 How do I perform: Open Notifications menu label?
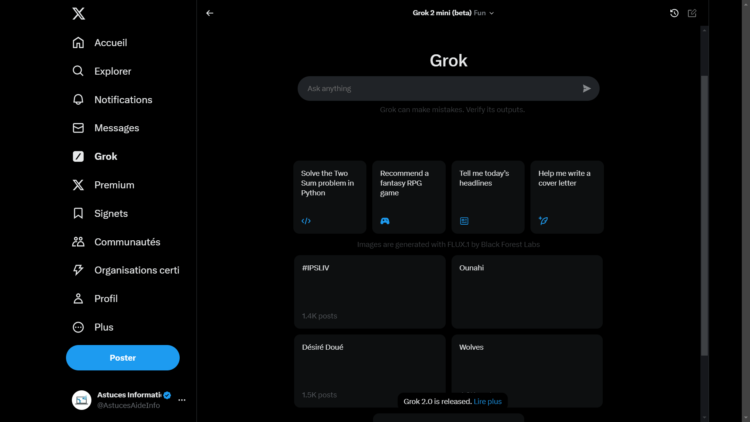pyautogui.click(x=123, y=100)
